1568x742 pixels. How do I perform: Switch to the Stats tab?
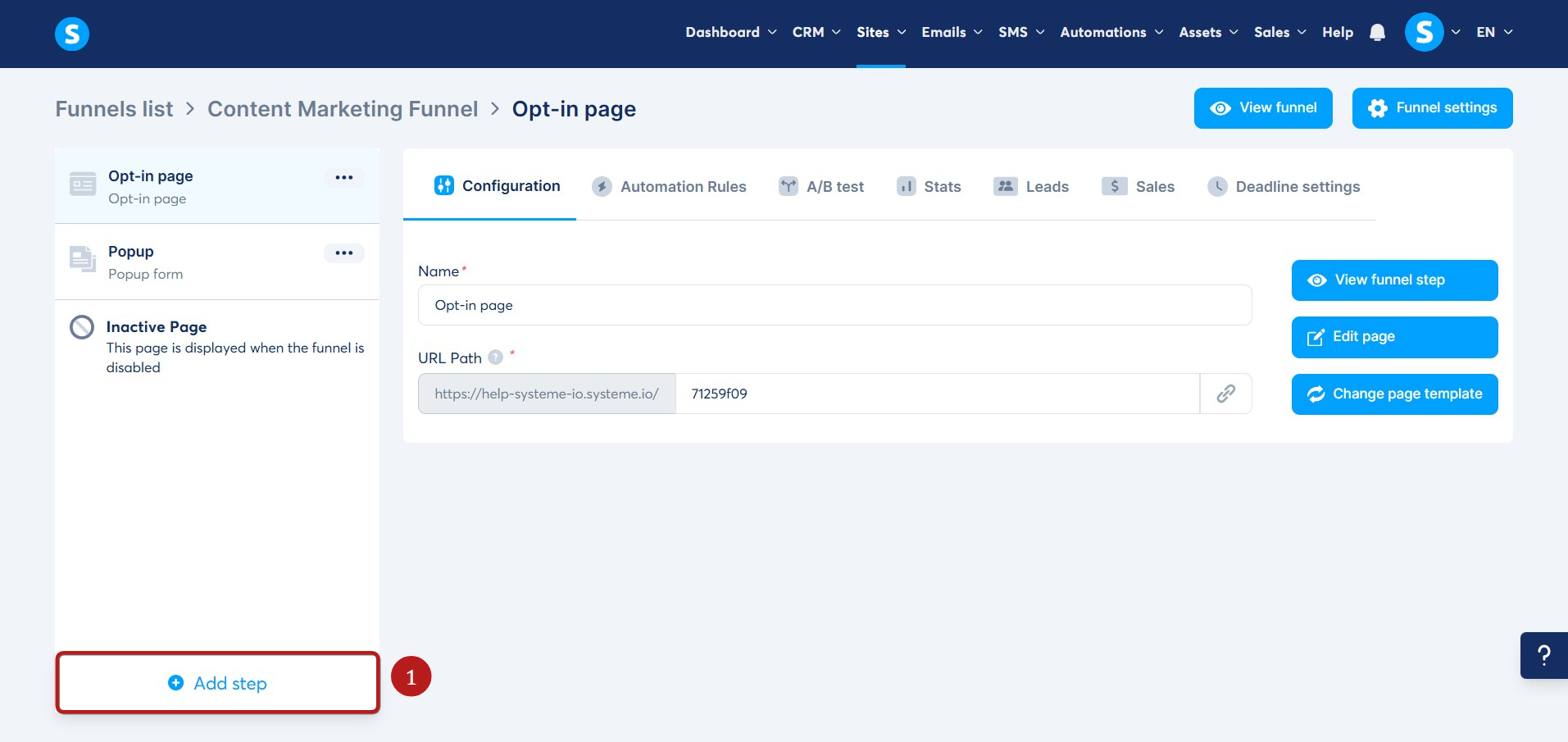tap(929, 186)
